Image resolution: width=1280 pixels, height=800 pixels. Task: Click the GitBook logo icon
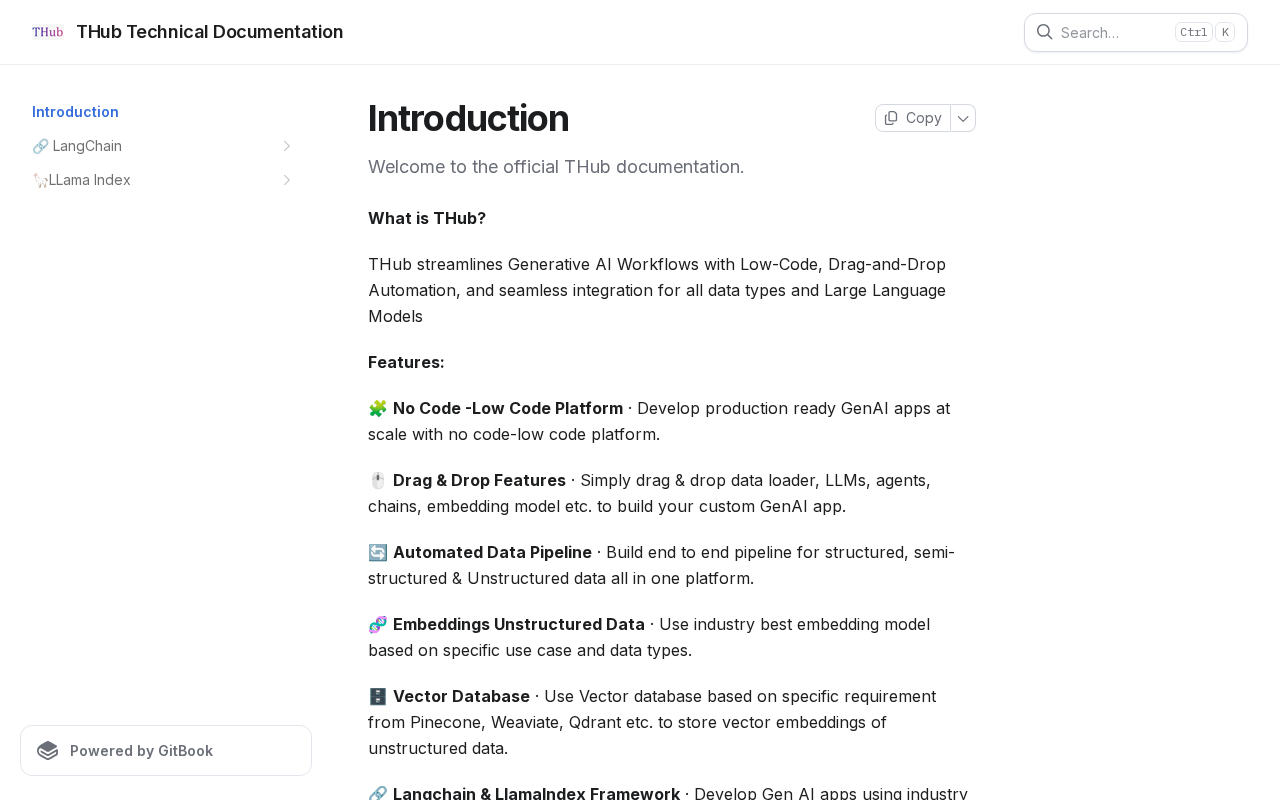[48, 751]
